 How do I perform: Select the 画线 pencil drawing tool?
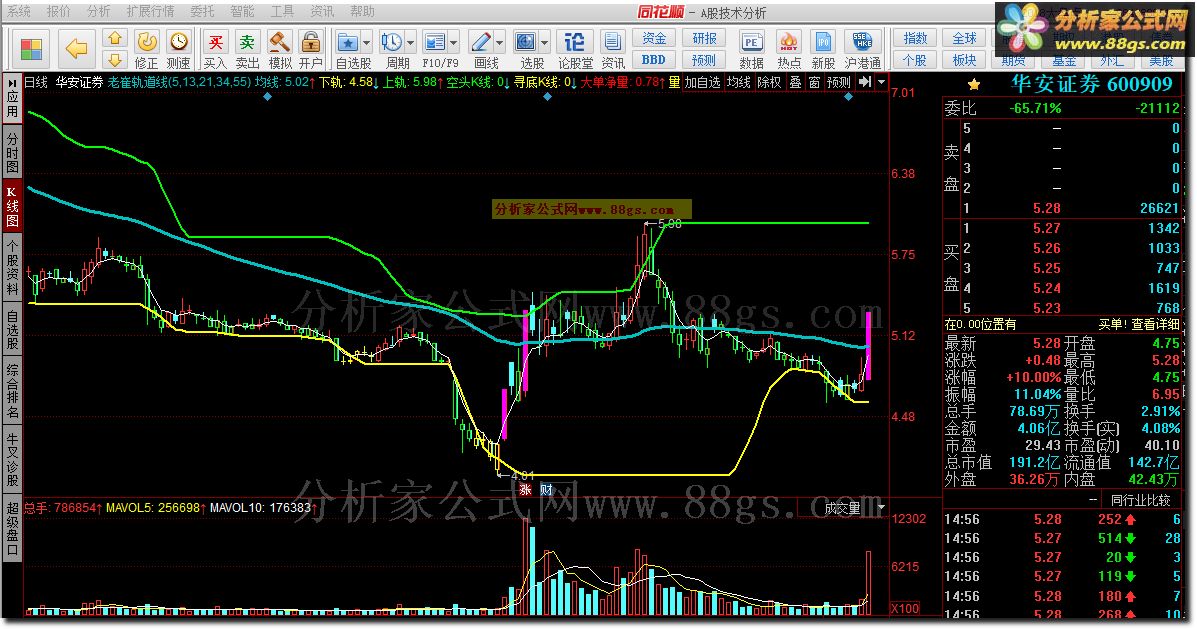(x=481, y=41)
